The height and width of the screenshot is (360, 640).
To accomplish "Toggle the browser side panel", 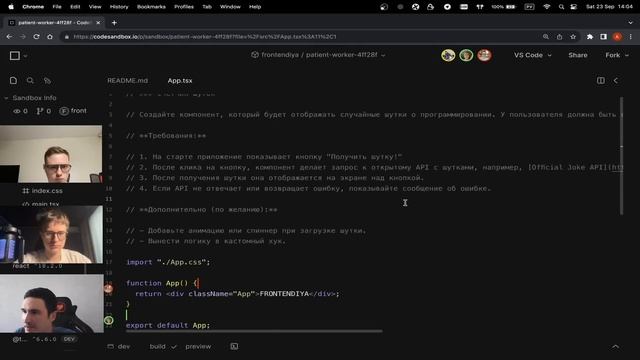I will pos(603,37).
